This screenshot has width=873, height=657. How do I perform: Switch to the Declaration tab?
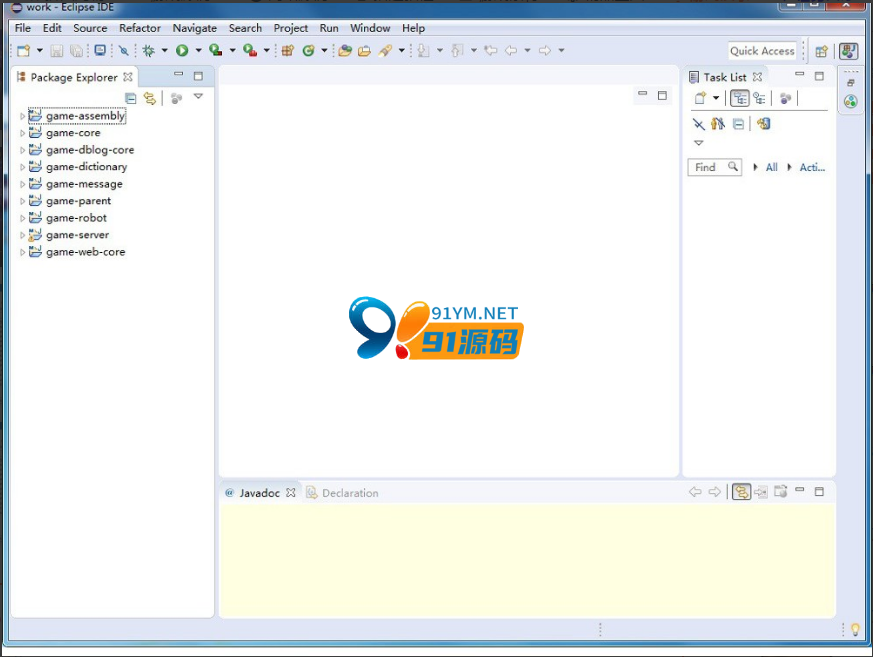342,493
